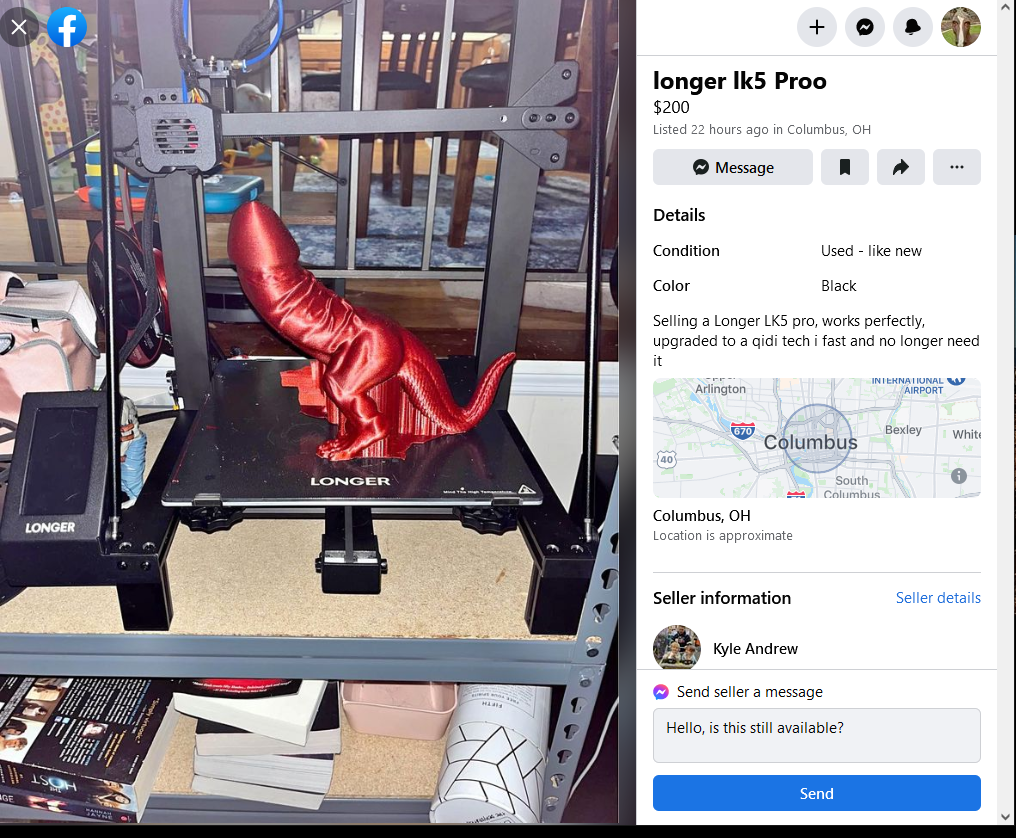This screenshot has width=1016, height=838.
Task: Open the Seller details link
Action: click(x=938, y=598)
